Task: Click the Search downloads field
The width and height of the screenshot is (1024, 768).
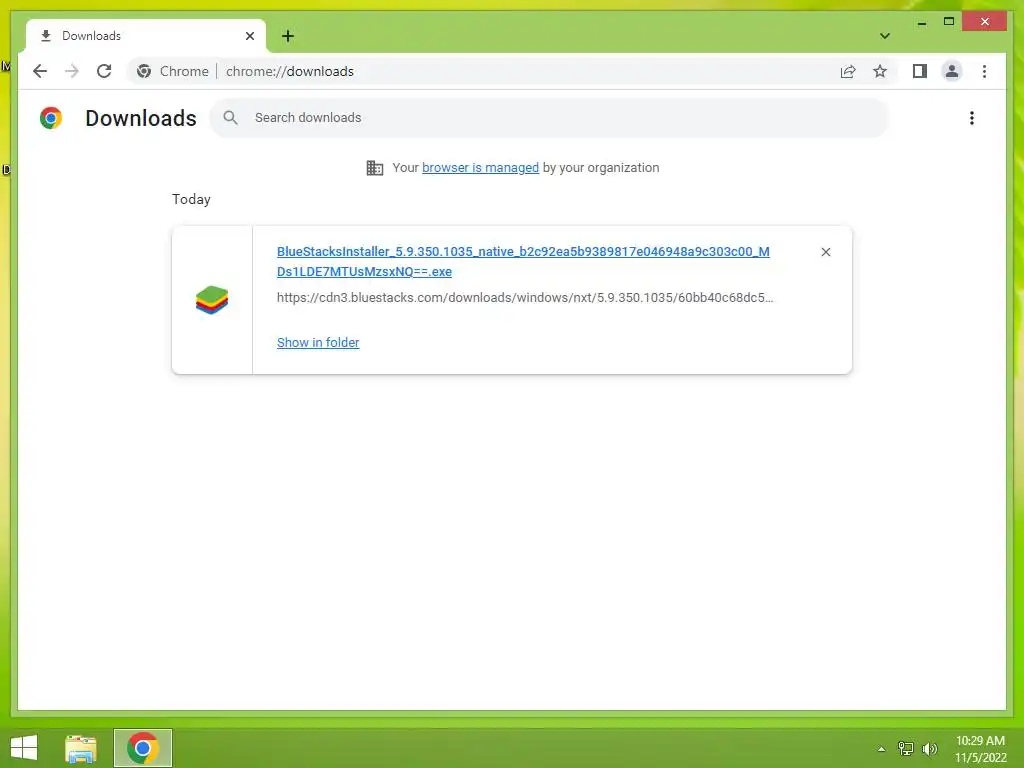Action: pyautogui.click(x=549, y=118)
